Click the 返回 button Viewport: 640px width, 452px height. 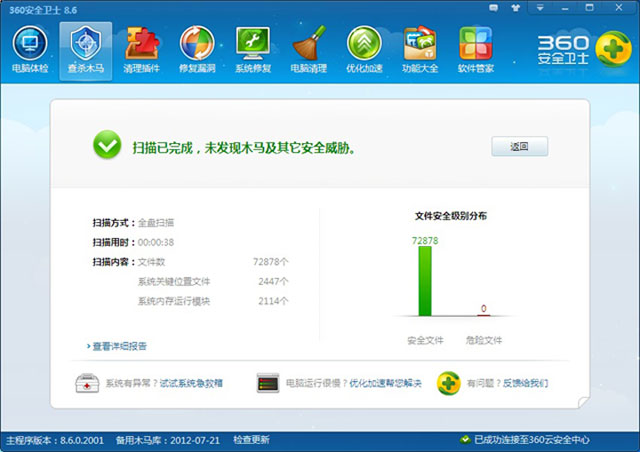519,146
